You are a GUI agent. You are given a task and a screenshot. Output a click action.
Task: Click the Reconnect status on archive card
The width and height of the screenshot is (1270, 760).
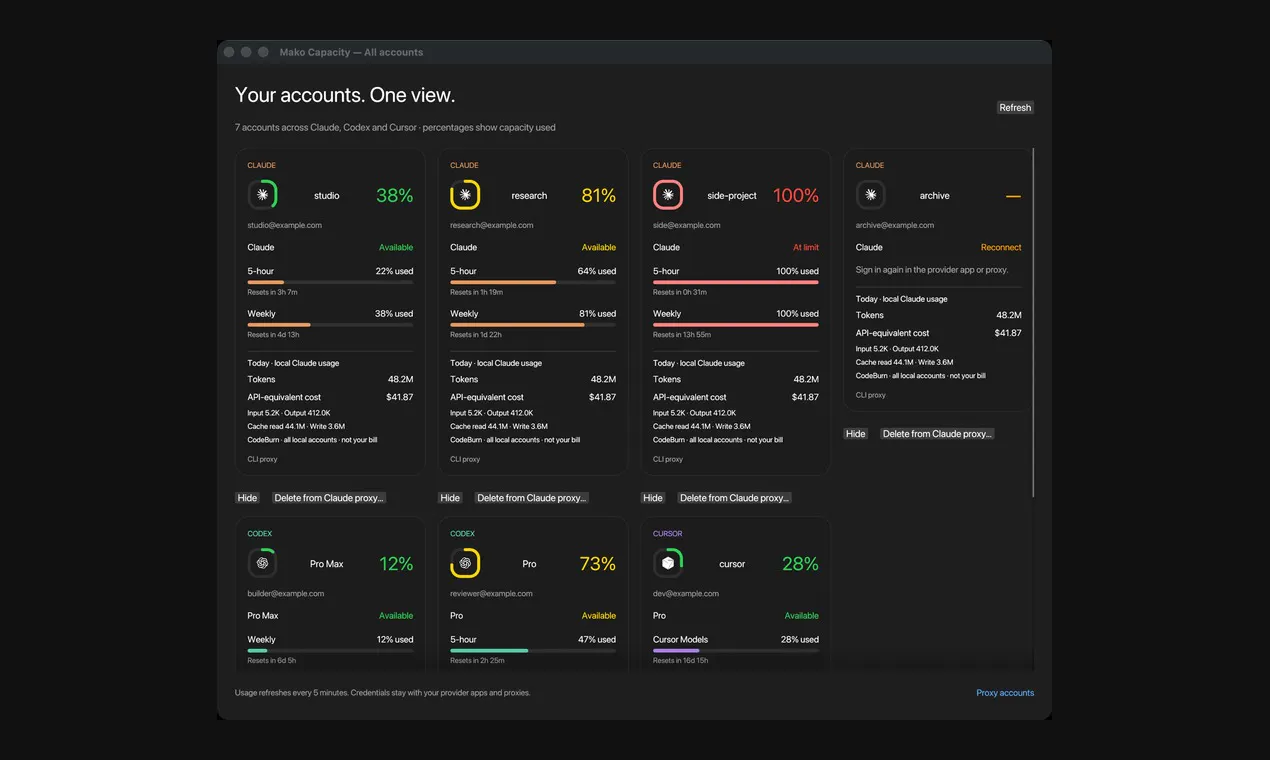pyautogui.click(x=1001, y=248)
